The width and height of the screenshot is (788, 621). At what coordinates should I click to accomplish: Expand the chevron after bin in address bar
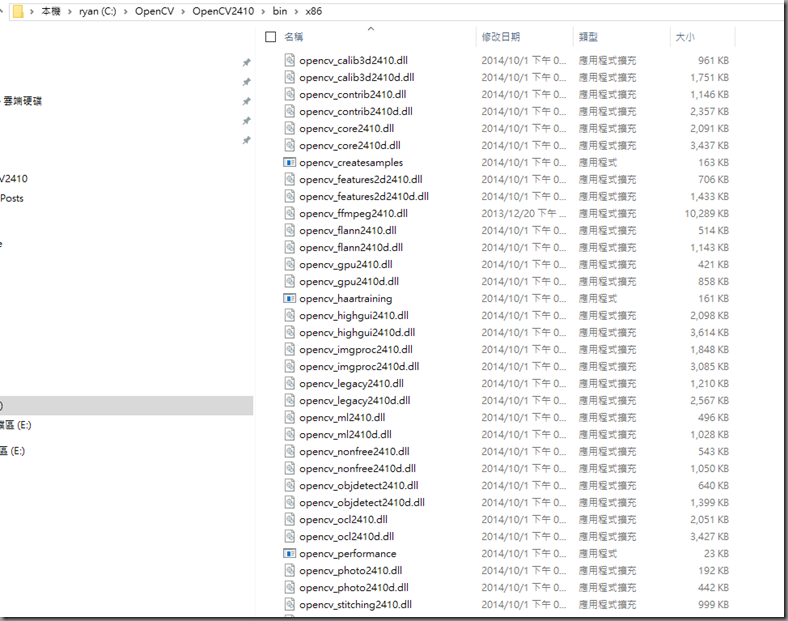pos(297,12)
